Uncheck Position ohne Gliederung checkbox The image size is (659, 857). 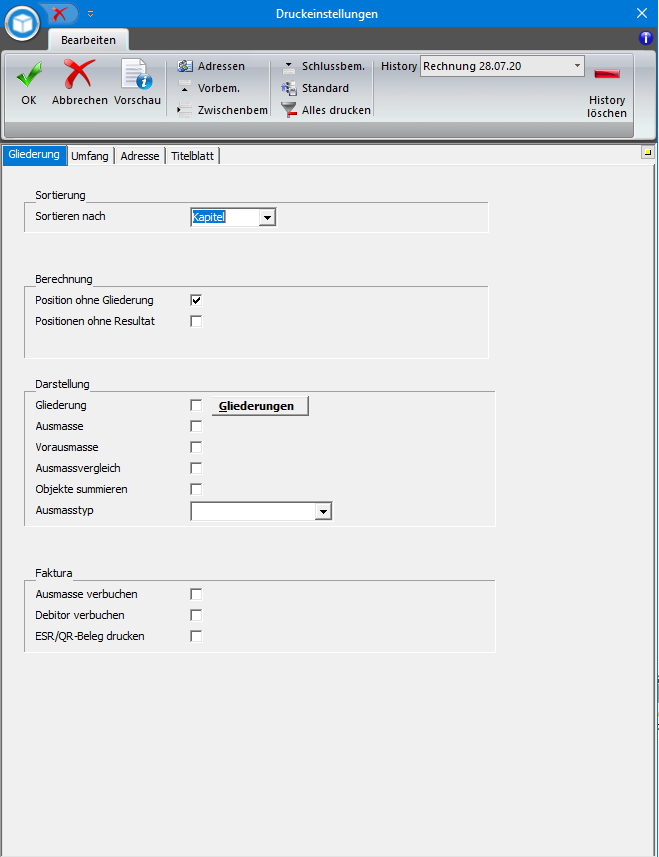tap(196, 300)
